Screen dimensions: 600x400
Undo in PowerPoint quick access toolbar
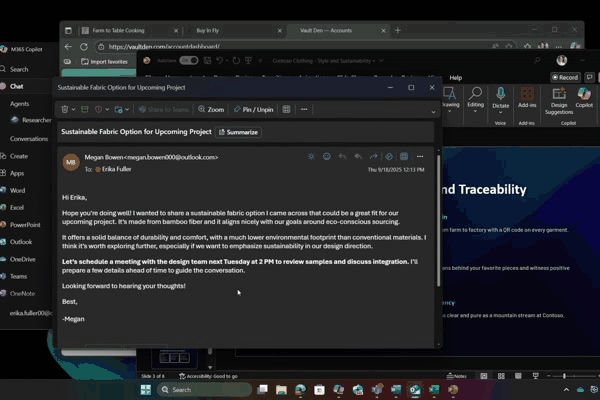[x=219, y=60]
